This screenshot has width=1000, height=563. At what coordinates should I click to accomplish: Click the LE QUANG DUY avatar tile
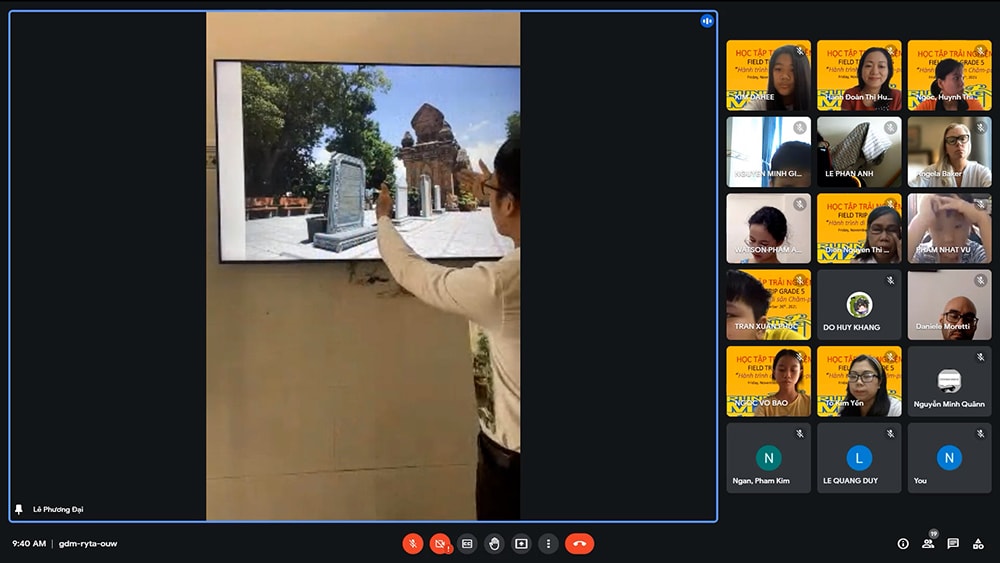click(858, 458)
